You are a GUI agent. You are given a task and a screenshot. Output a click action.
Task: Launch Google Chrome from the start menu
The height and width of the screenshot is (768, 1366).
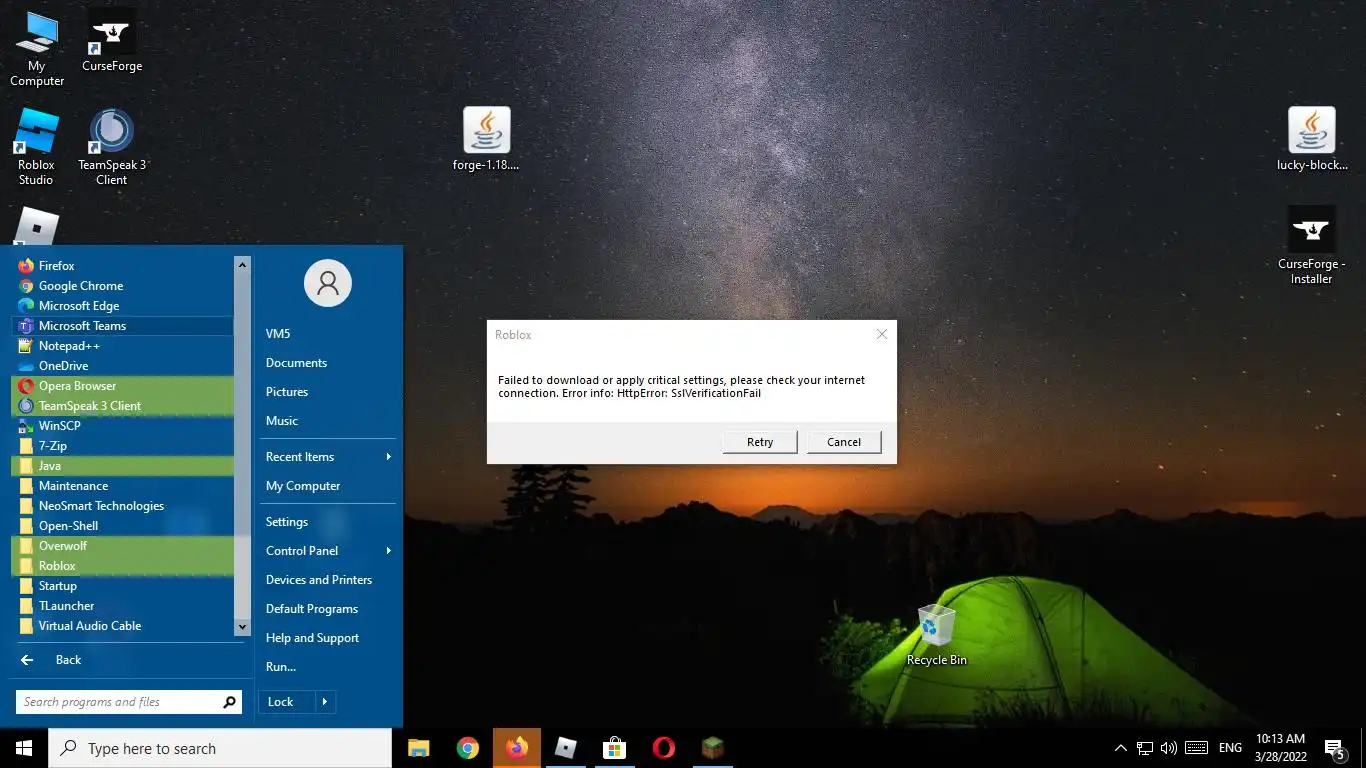pyautogui.click(x=123, y=286)
